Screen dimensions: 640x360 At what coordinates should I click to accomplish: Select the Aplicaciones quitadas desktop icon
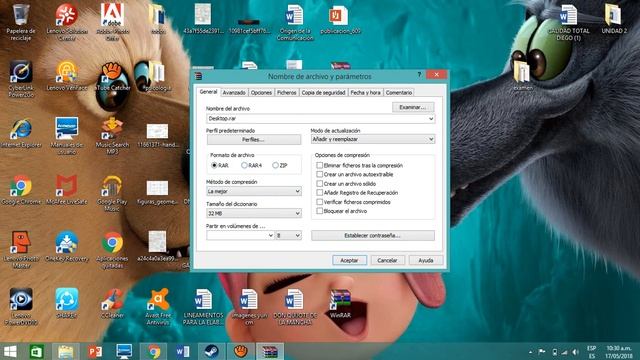[112, 250]
